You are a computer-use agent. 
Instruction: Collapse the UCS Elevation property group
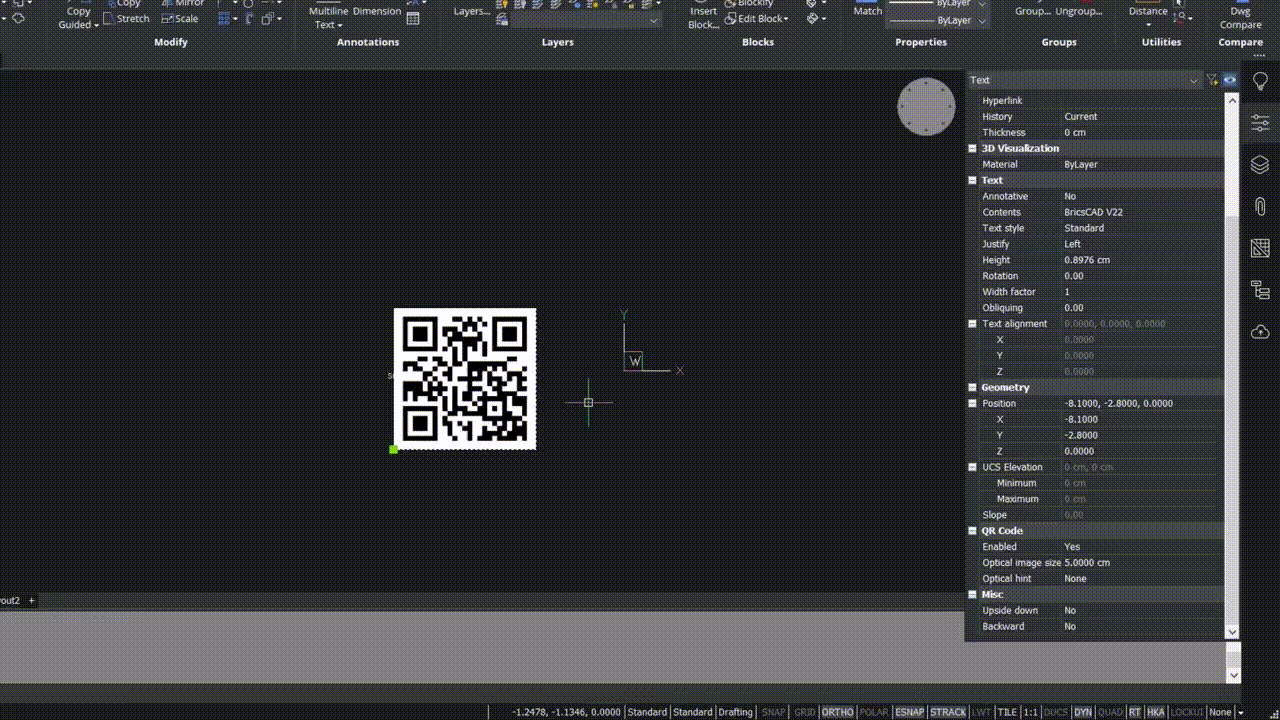tap(972, 467)
